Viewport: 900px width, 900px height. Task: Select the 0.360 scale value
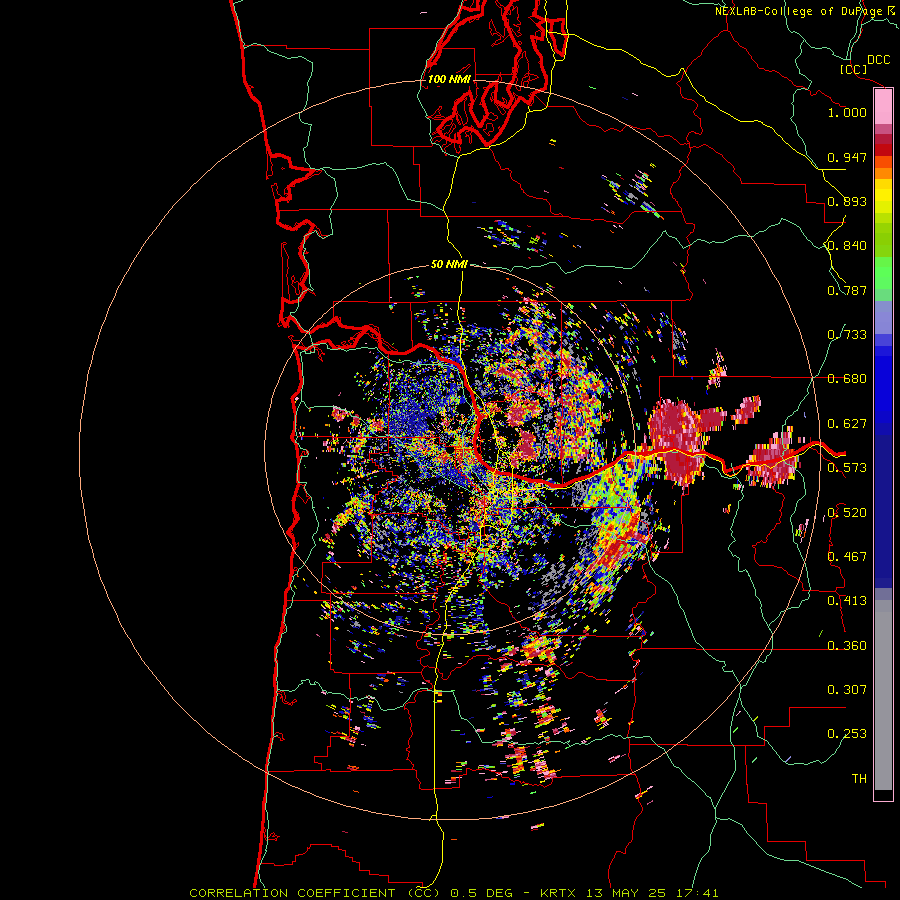[x=847, y=646]
